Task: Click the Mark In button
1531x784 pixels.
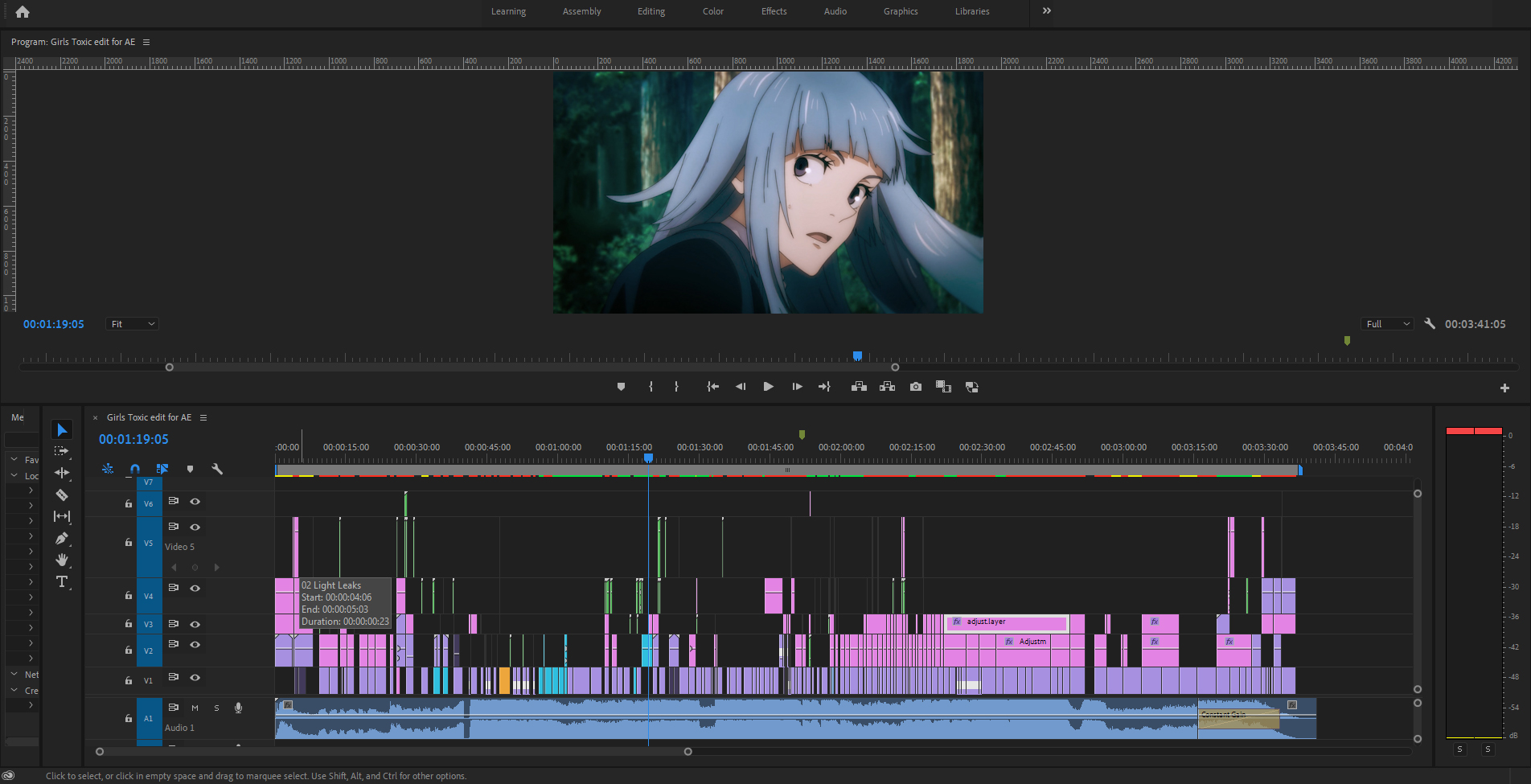Action: click(x=651, y=387)
